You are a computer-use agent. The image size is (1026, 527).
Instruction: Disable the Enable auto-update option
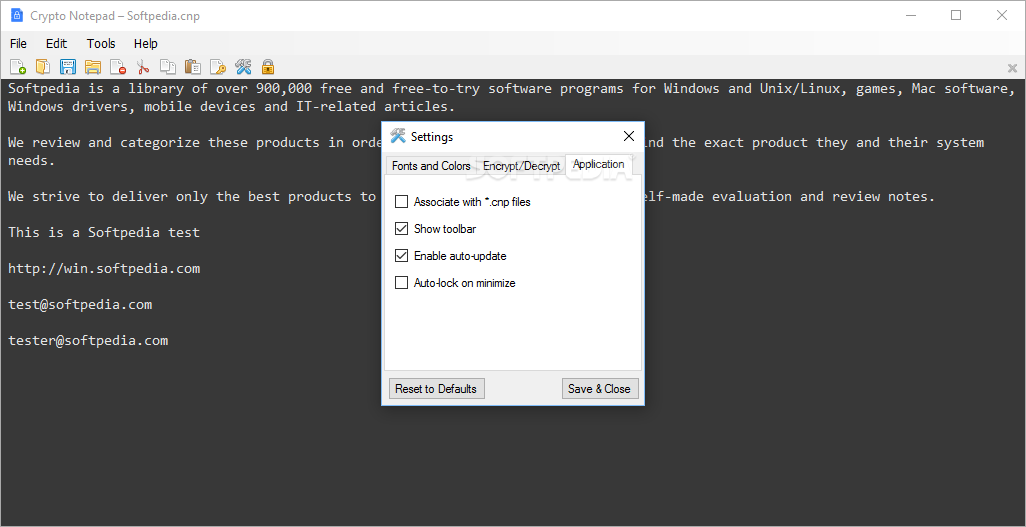[401, 256]
